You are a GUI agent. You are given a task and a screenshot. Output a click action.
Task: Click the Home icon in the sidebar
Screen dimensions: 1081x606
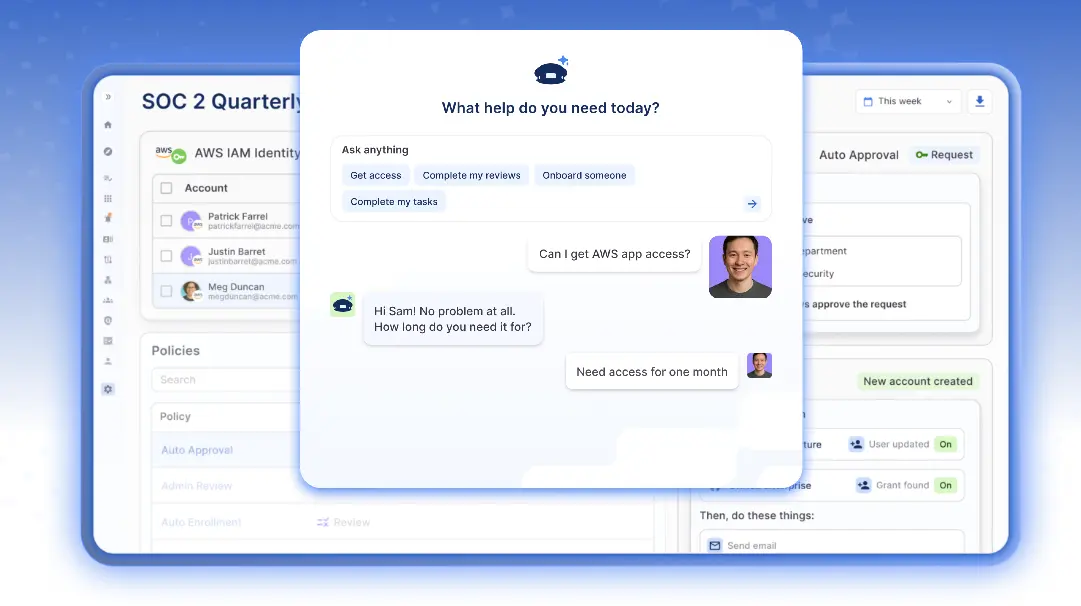(108, 125)
